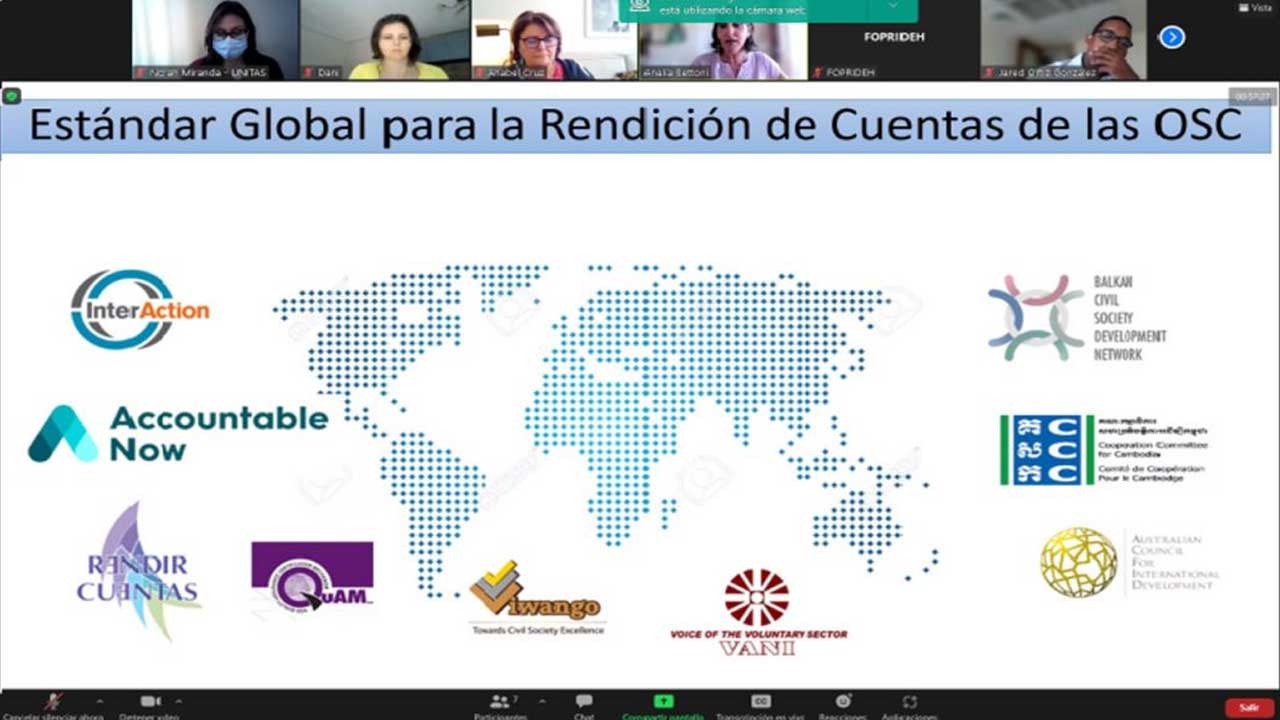Expand video options arrow beside camera
This screenshot has height=720, width=1280.
[178, 701]
